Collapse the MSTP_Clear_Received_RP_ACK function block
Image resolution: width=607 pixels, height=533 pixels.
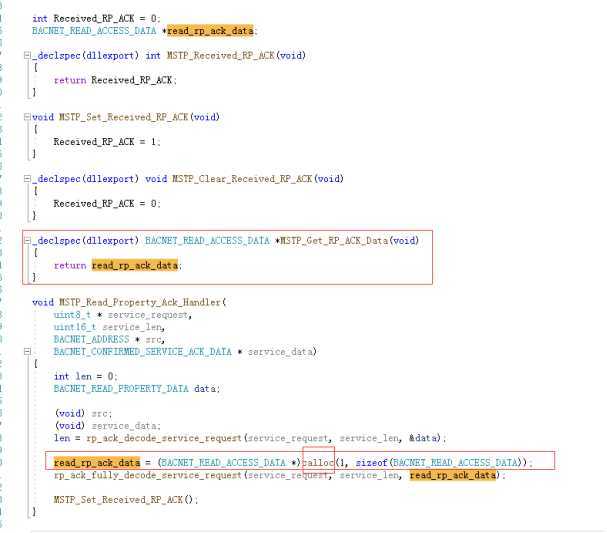pos(27,179)
